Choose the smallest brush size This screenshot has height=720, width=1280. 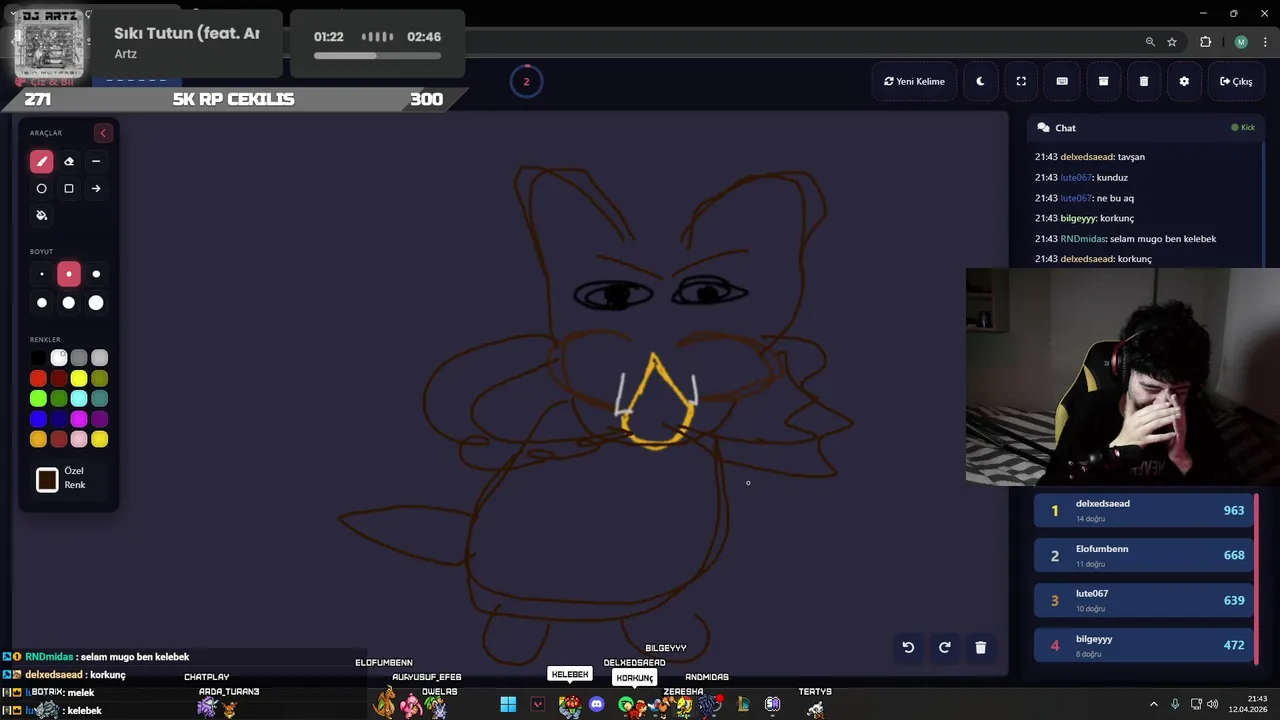[x=41, y=274]
